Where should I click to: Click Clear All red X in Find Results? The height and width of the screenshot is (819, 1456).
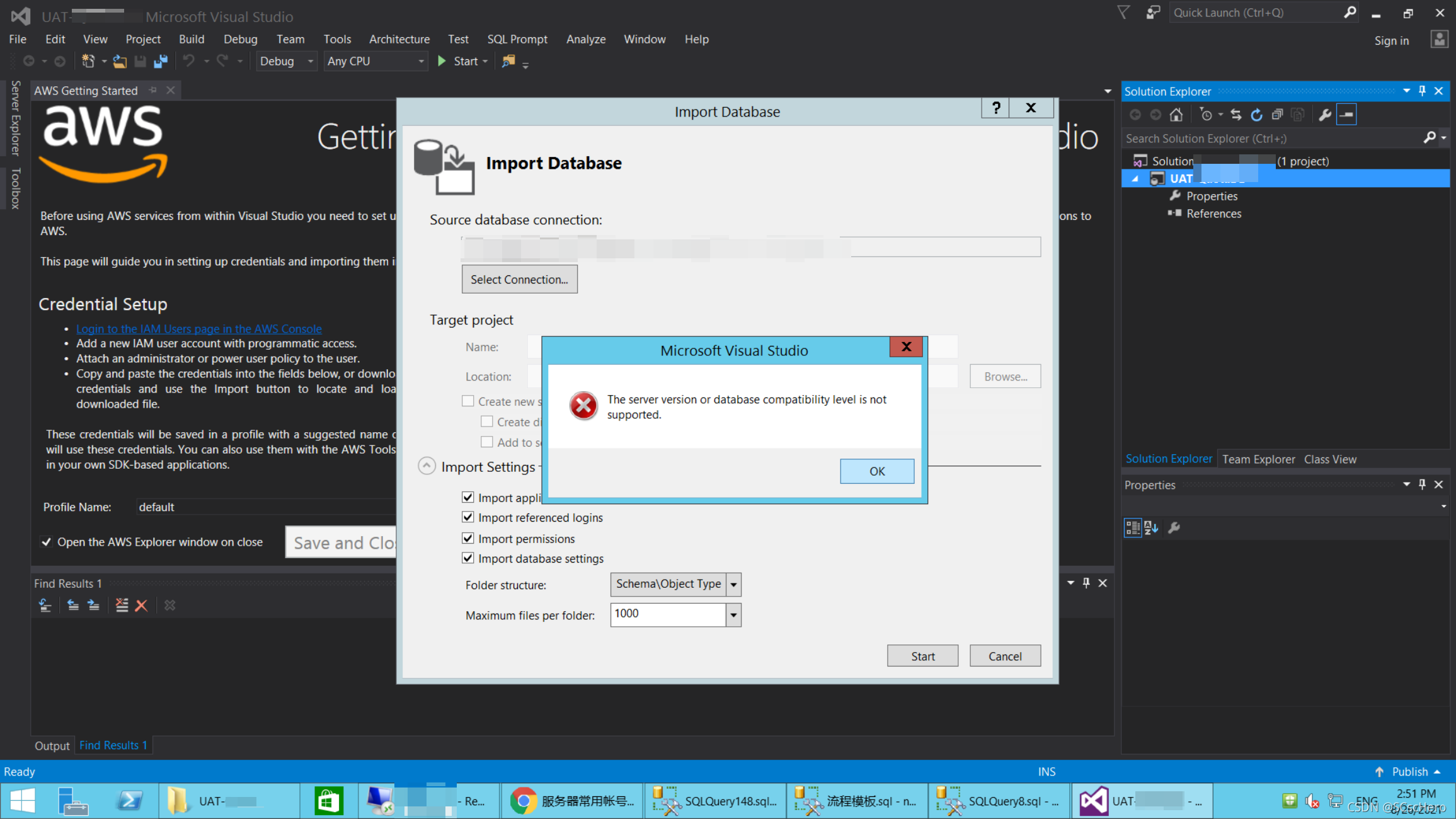click(x=141, y=605)
